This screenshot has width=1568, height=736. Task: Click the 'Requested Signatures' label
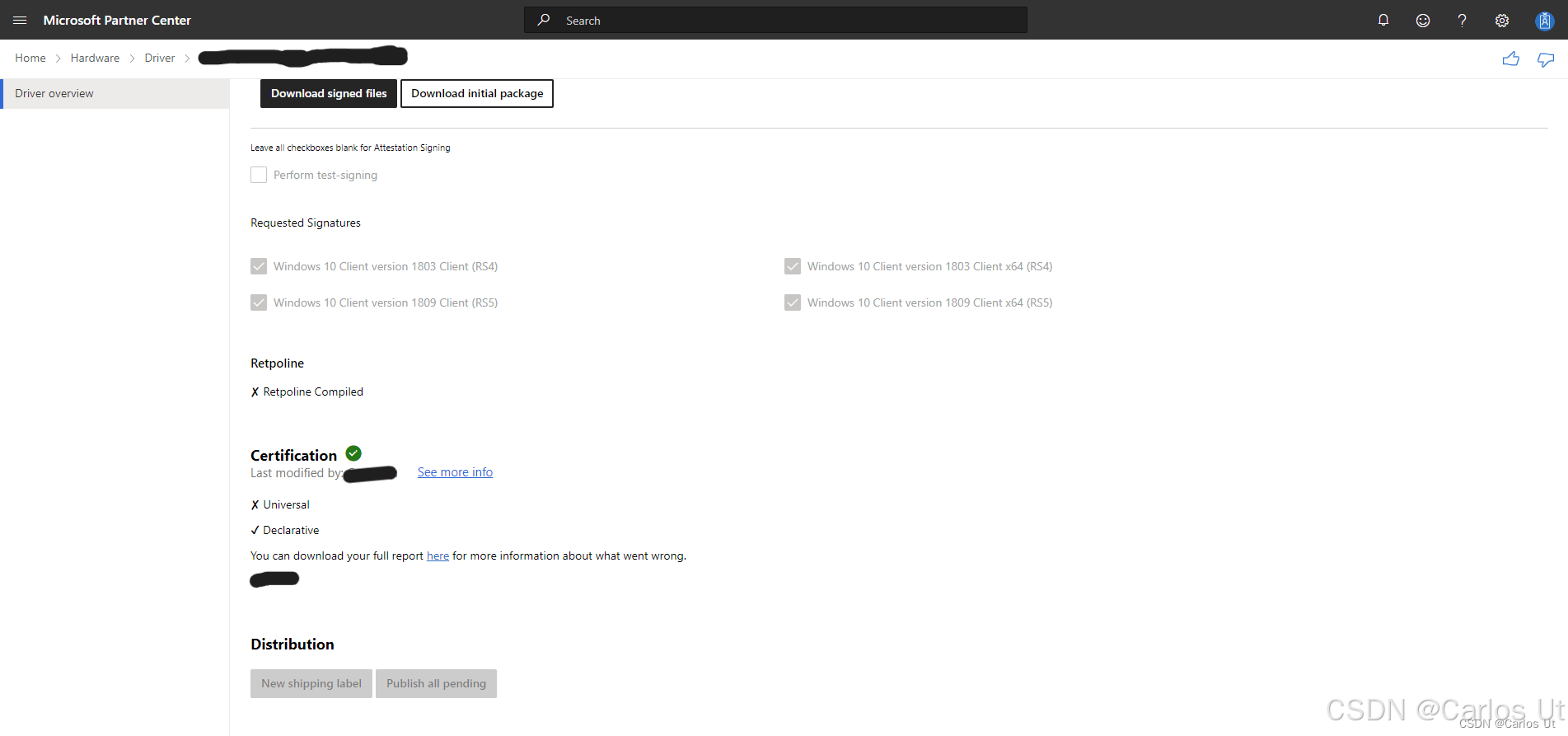click(306, 223)
